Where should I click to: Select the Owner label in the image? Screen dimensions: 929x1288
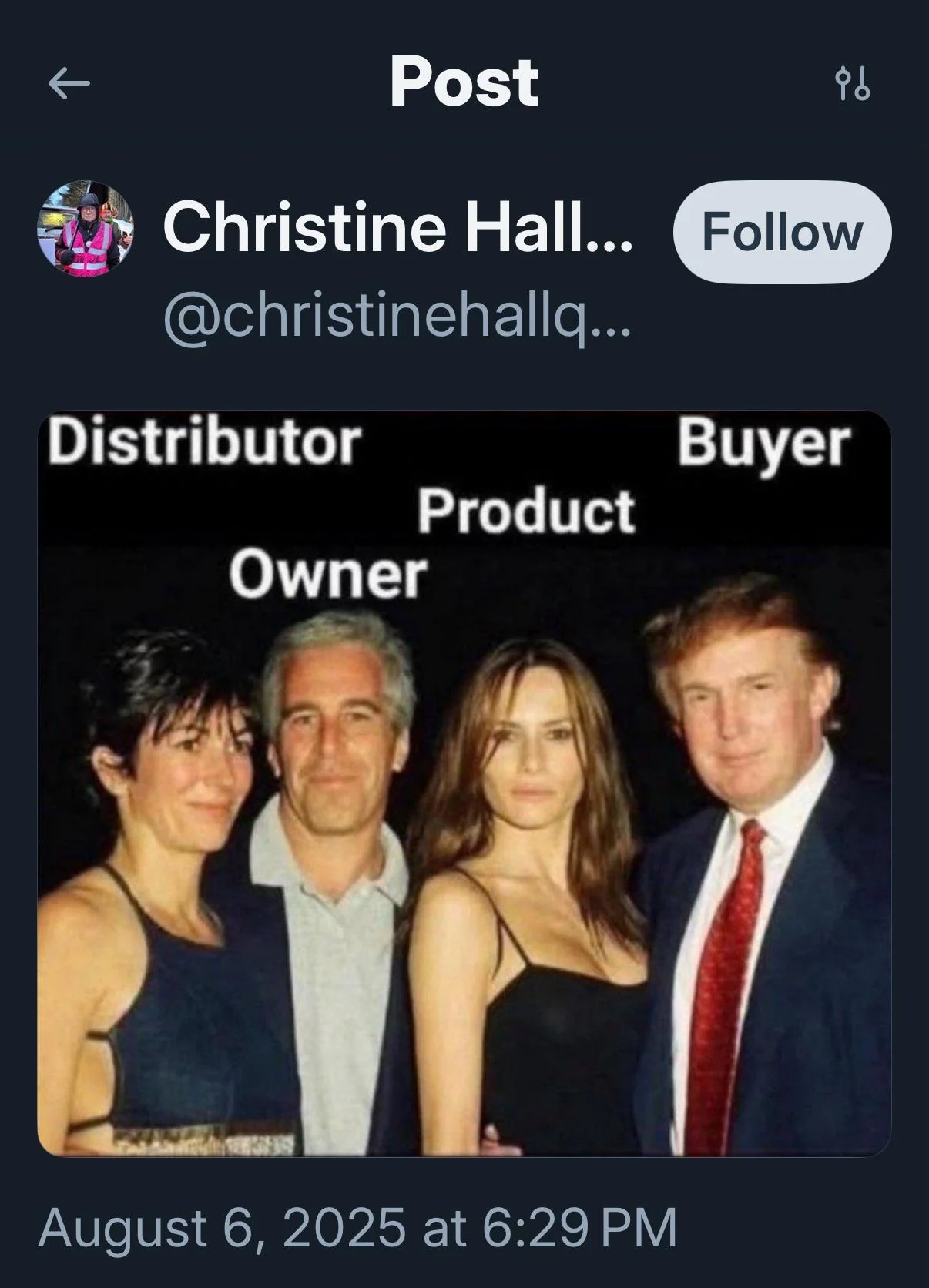point(327,574)
